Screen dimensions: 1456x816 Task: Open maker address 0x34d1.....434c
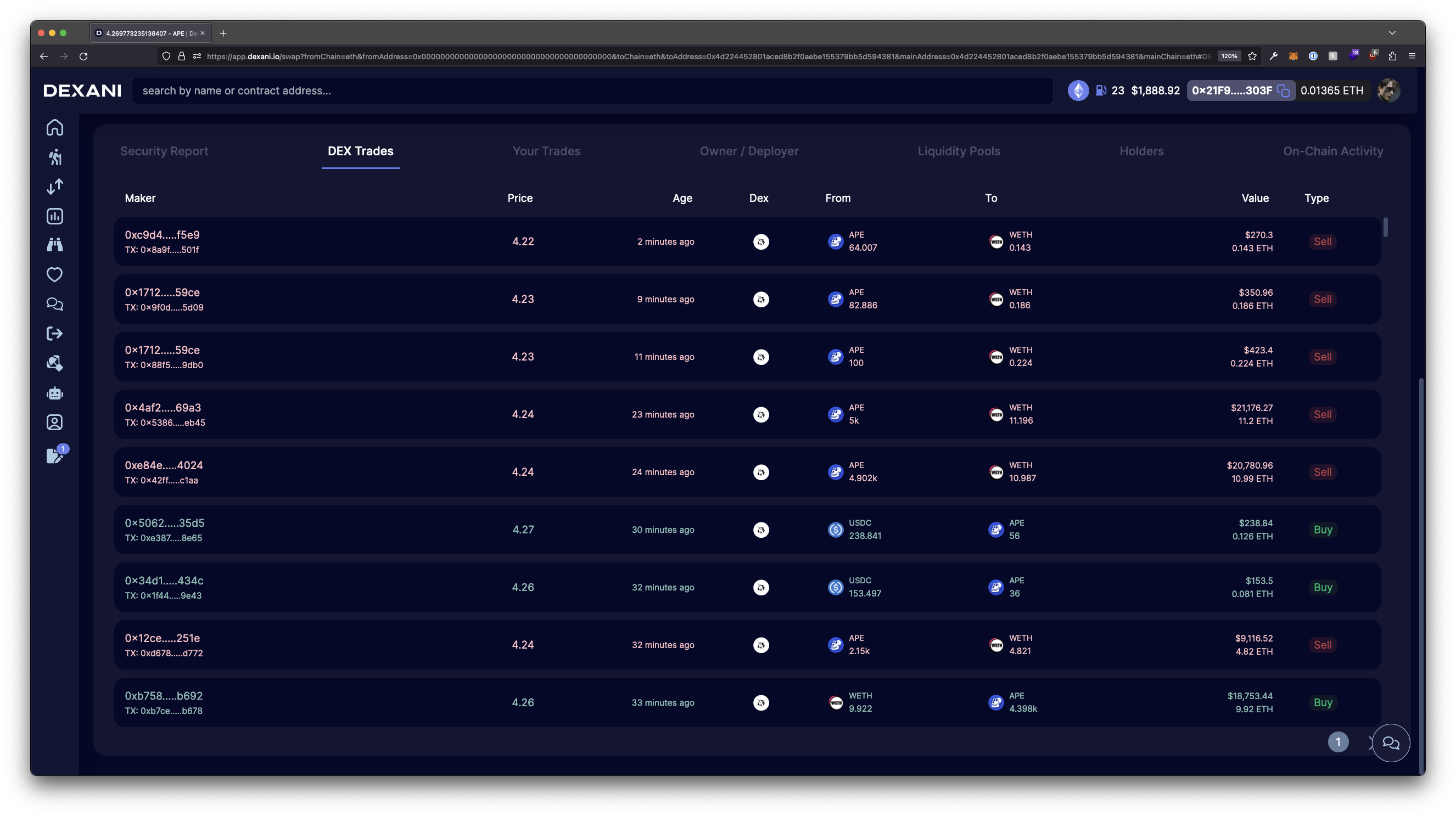164,581
